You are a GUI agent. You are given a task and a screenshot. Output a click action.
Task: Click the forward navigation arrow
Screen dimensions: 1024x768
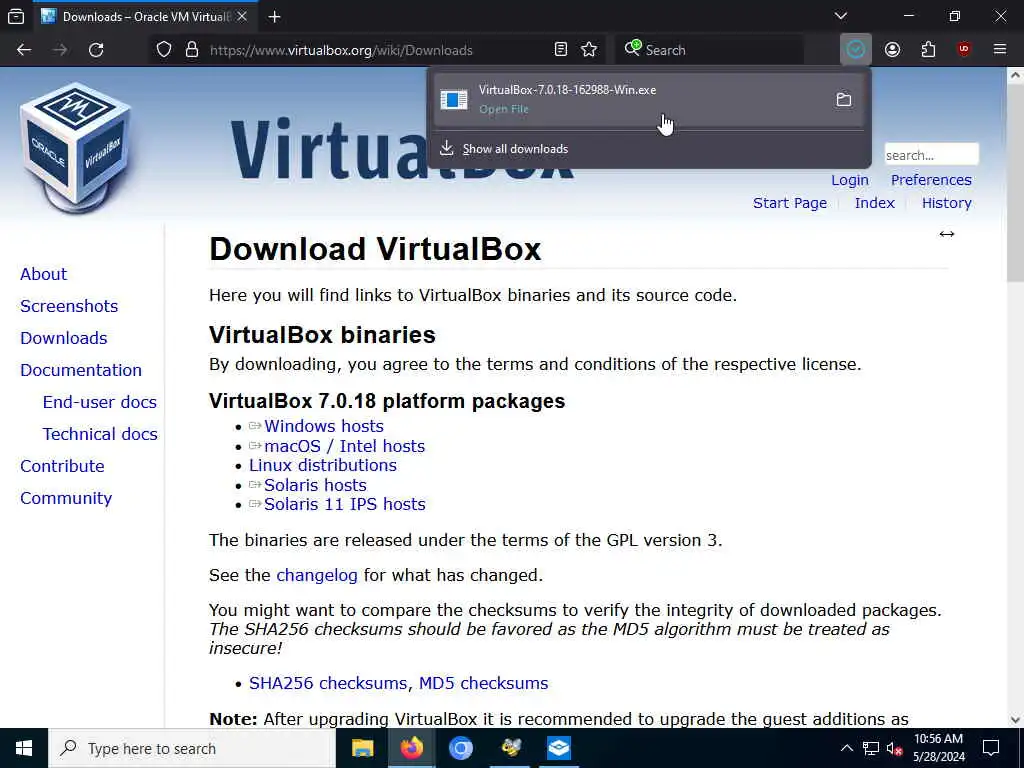[x=60, y=50]
